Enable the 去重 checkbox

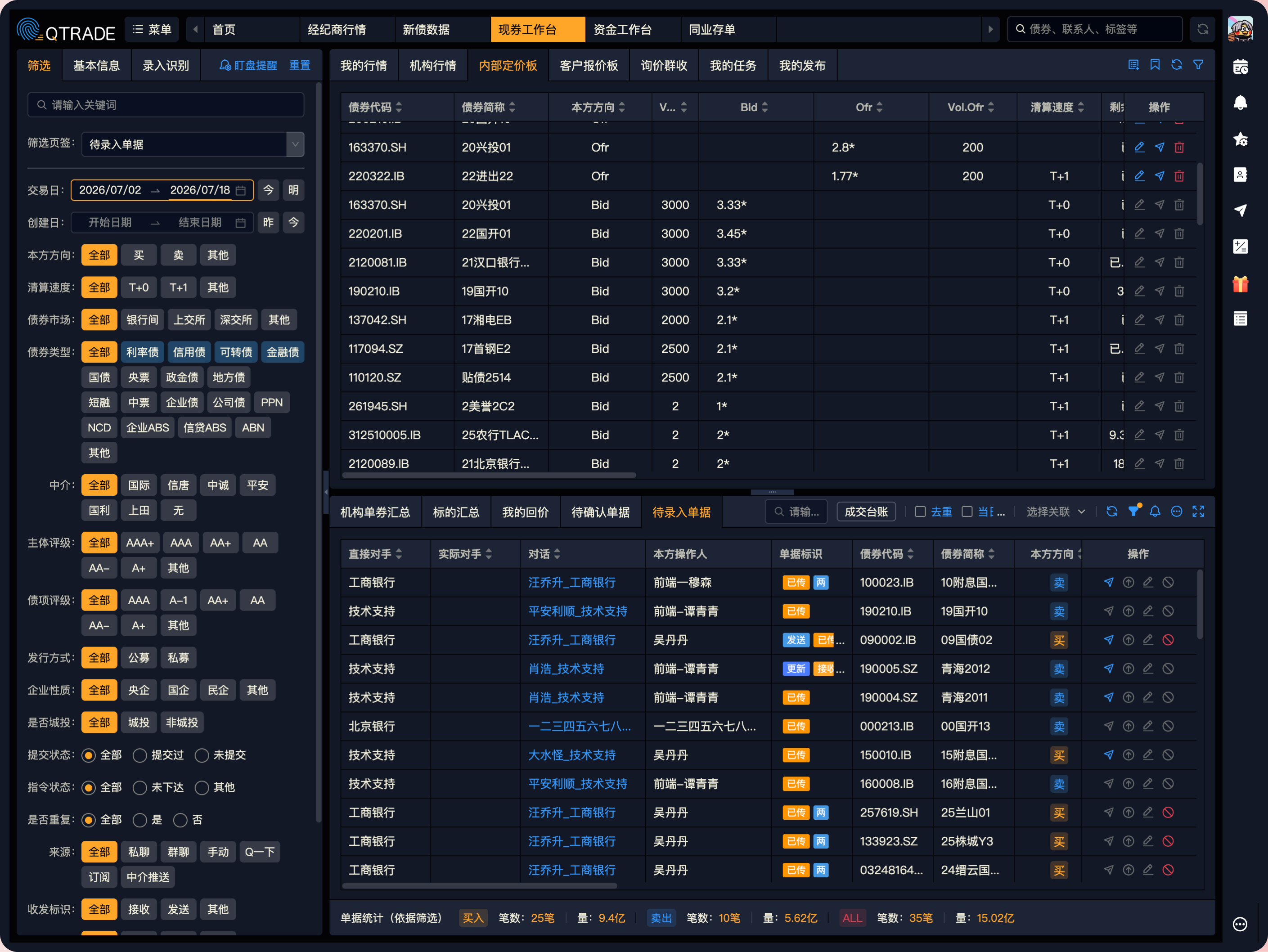coord(920,512)
